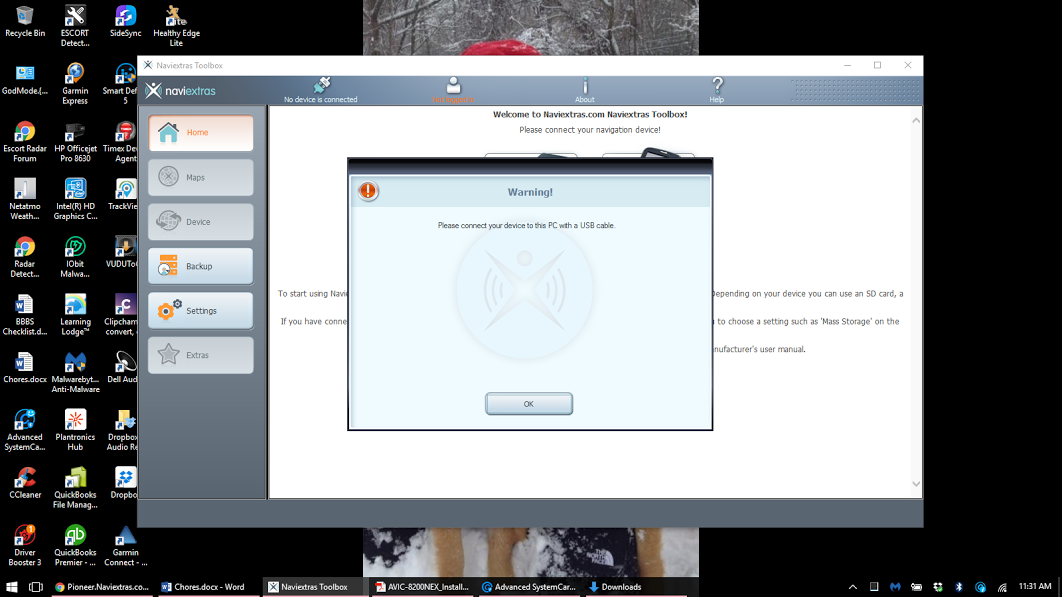Viewport: 1062px width, 597px height.
Task: Open the Extras star section
Action: click(x=201, y=356)
